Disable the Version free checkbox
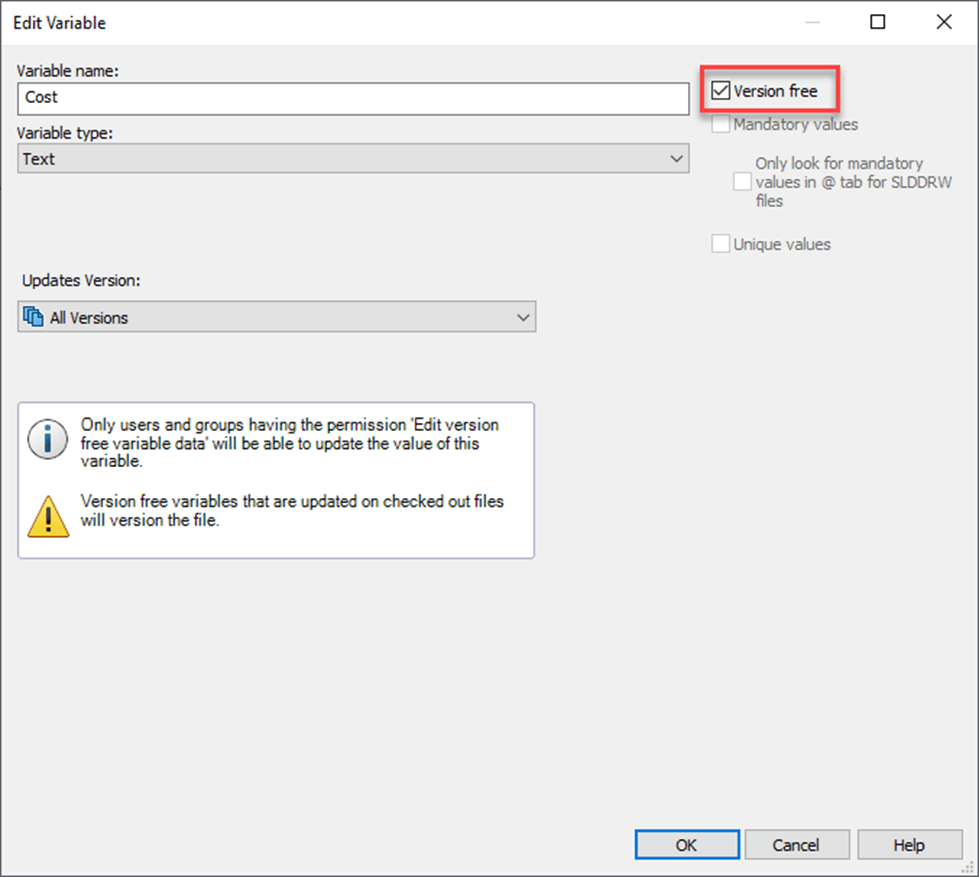 (720, 90)
